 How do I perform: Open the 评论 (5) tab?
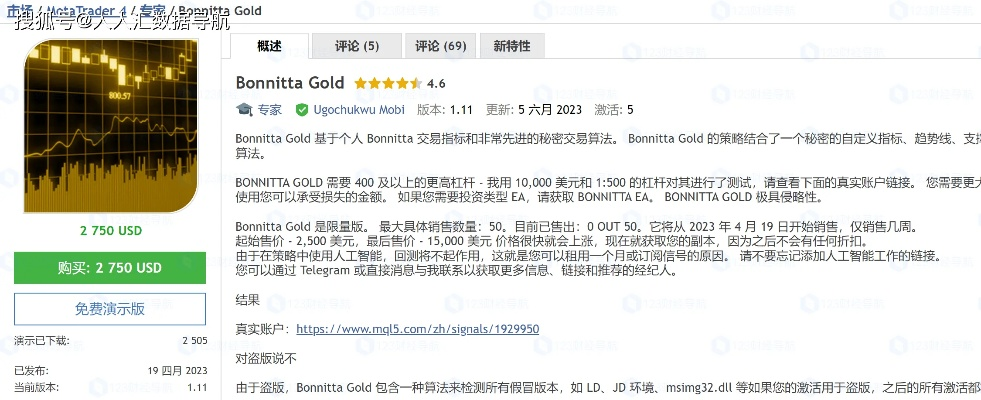pos(357,46)
